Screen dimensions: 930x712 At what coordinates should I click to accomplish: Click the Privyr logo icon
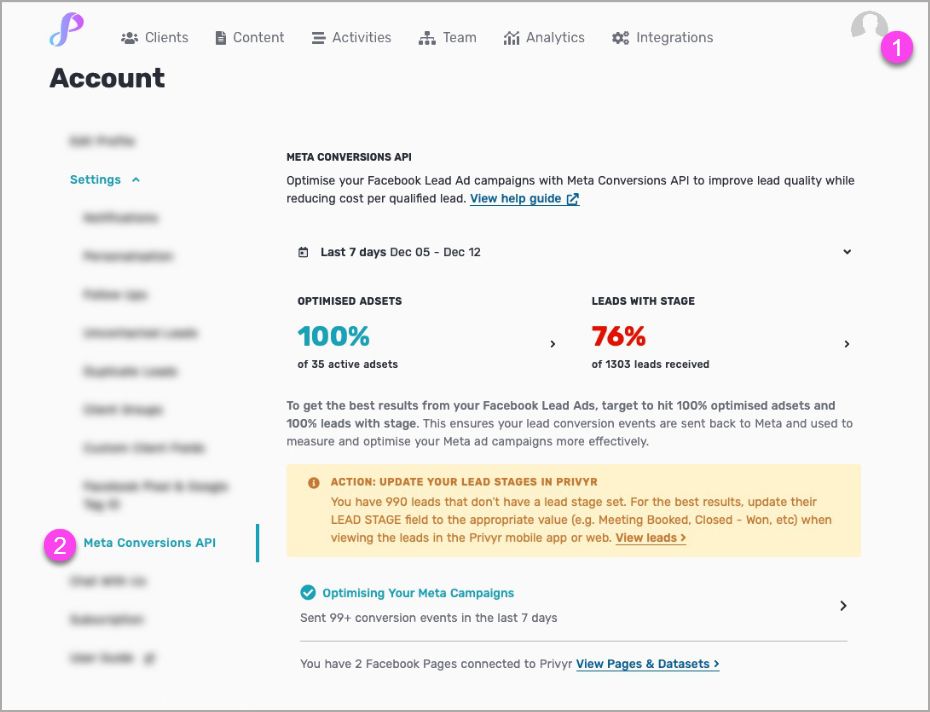66,30
